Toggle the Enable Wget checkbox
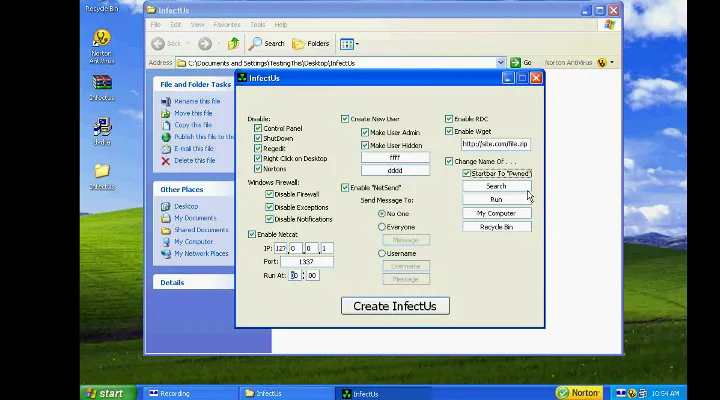 click(x=449, y=131)
